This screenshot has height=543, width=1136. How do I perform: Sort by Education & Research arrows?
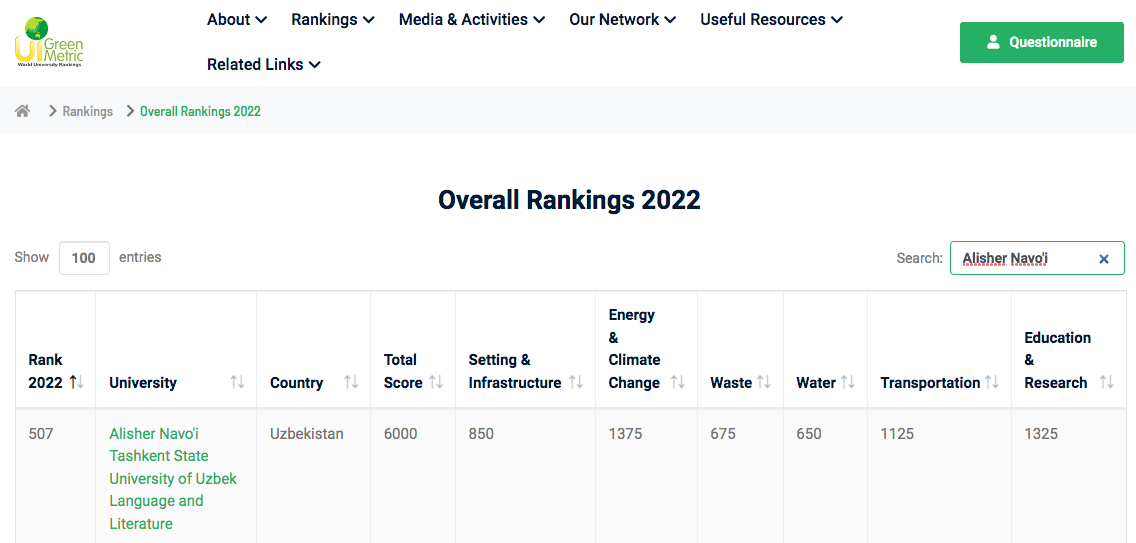click(x=1106, y=382)
